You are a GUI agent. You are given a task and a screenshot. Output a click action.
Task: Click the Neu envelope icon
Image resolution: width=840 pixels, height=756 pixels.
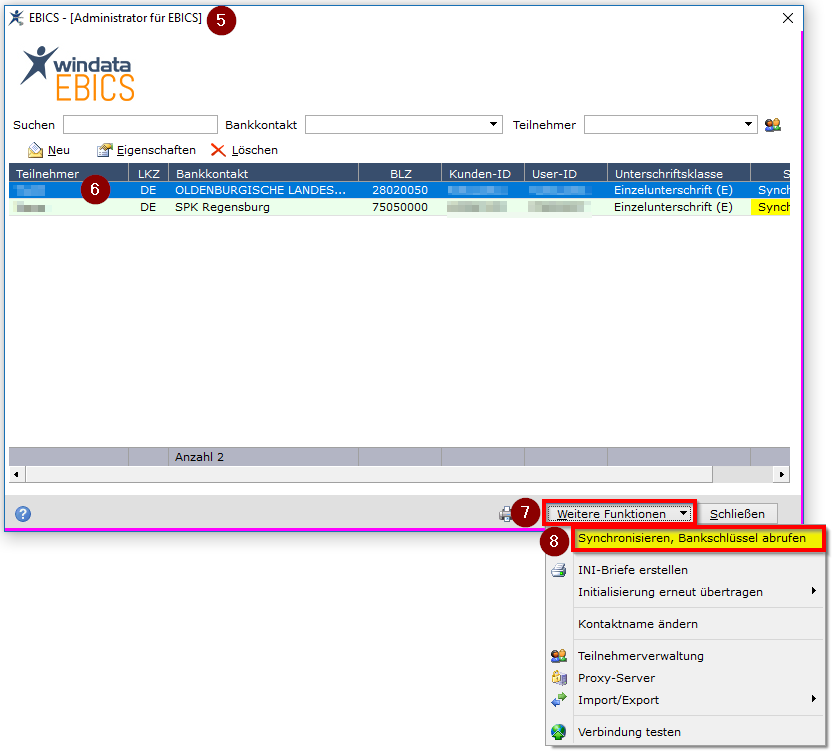pos(35,150)
